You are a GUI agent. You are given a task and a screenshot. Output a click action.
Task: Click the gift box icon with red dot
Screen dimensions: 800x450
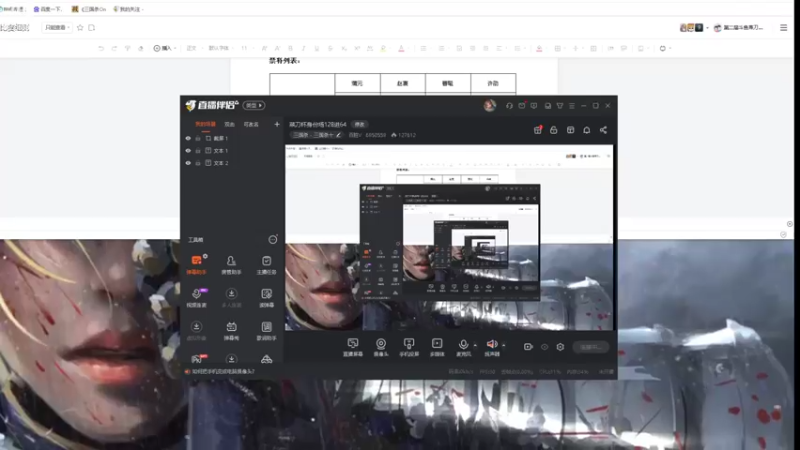(538, 130)
